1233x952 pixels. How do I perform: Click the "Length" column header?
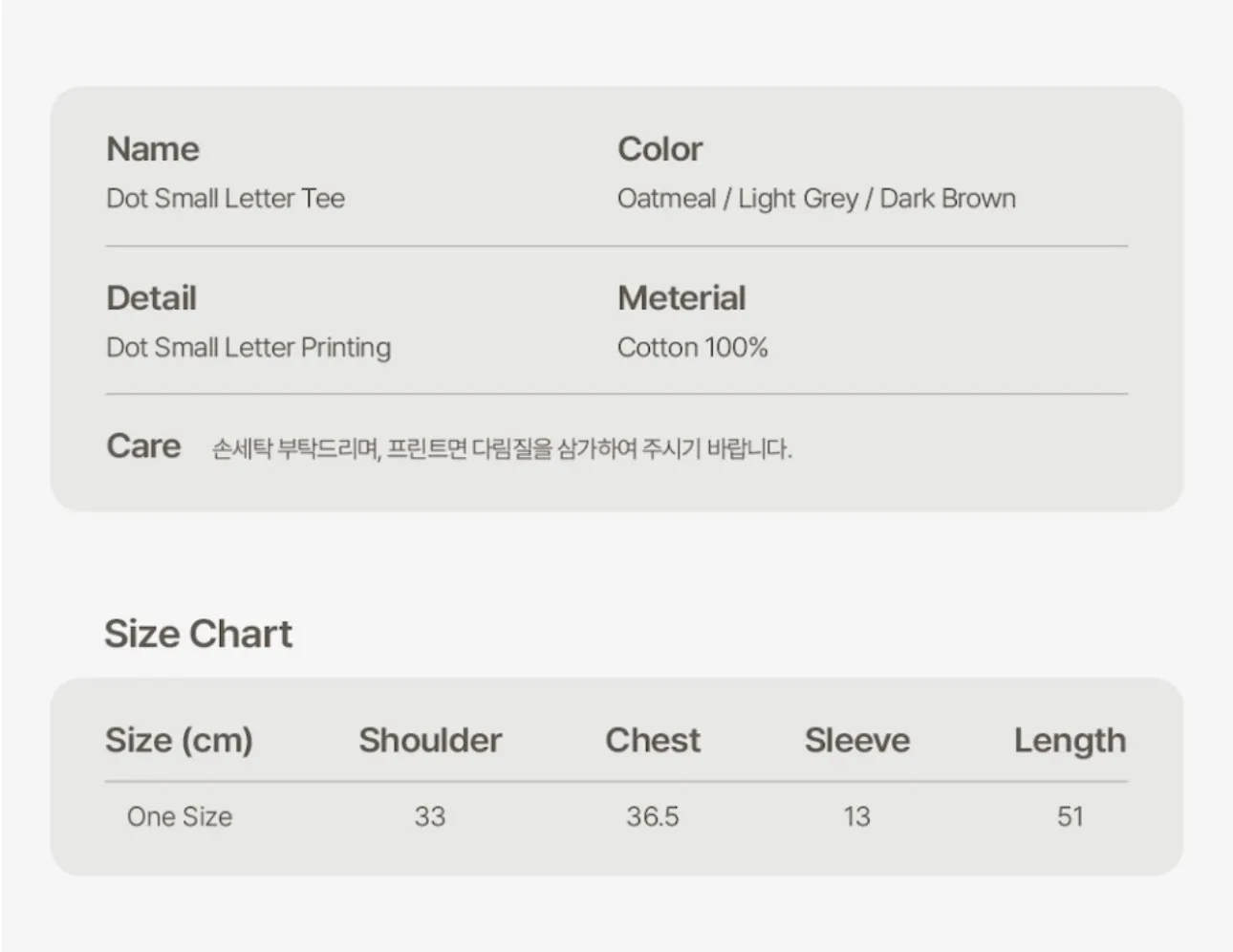(x=1070, y=740)
